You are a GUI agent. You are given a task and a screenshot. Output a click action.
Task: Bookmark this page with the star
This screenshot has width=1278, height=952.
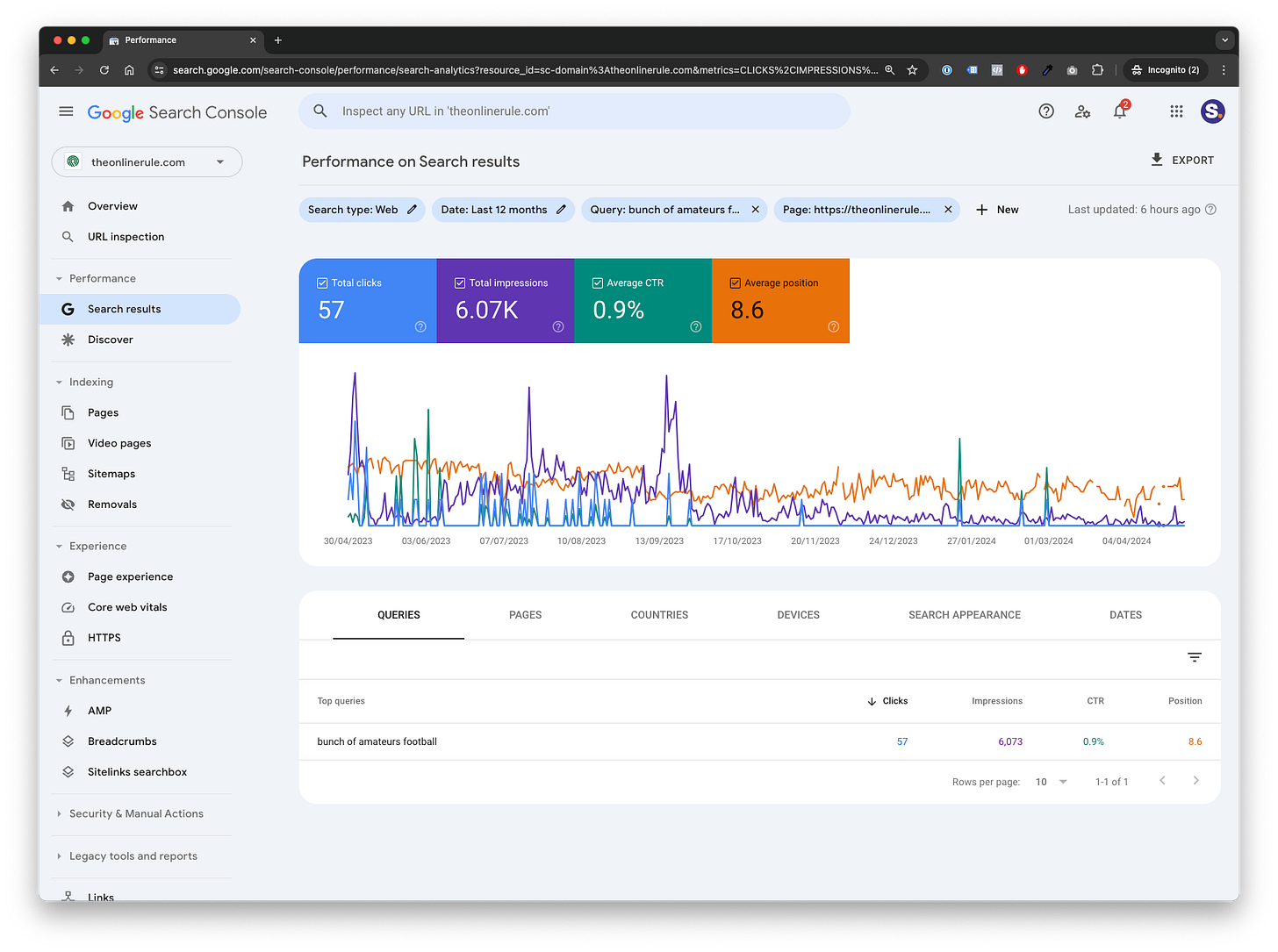coord(913,70)
